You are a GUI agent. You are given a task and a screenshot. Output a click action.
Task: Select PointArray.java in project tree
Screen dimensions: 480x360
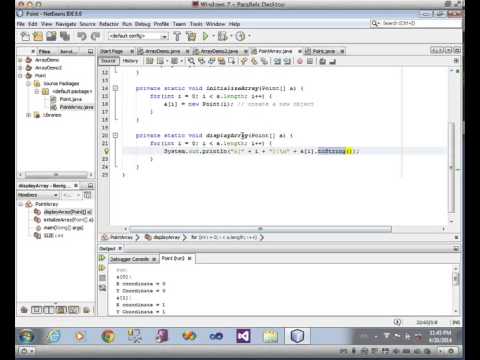[x=76, y=107]
